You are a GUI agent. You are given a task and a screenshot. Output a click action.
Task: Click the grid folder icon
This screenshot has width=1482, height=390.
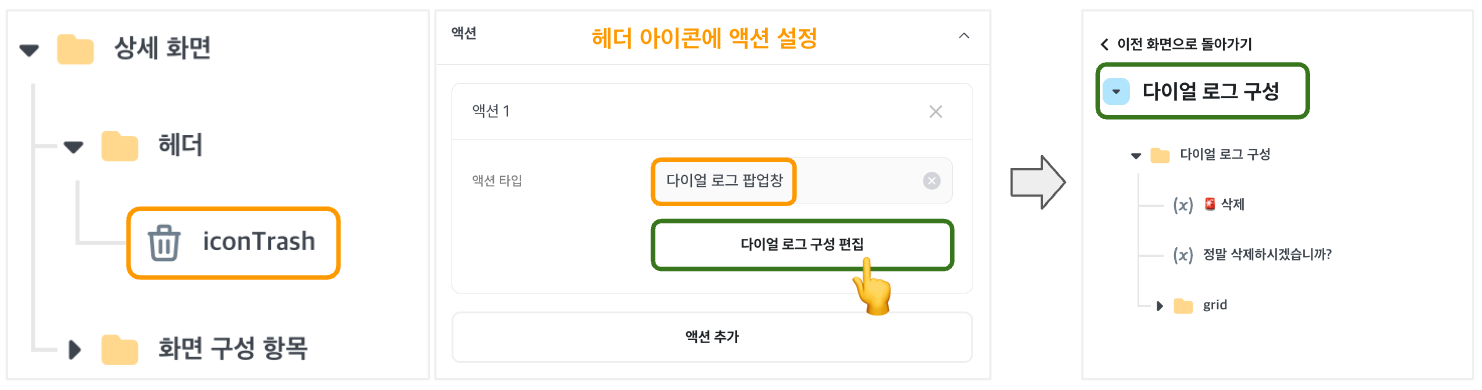1183,306
